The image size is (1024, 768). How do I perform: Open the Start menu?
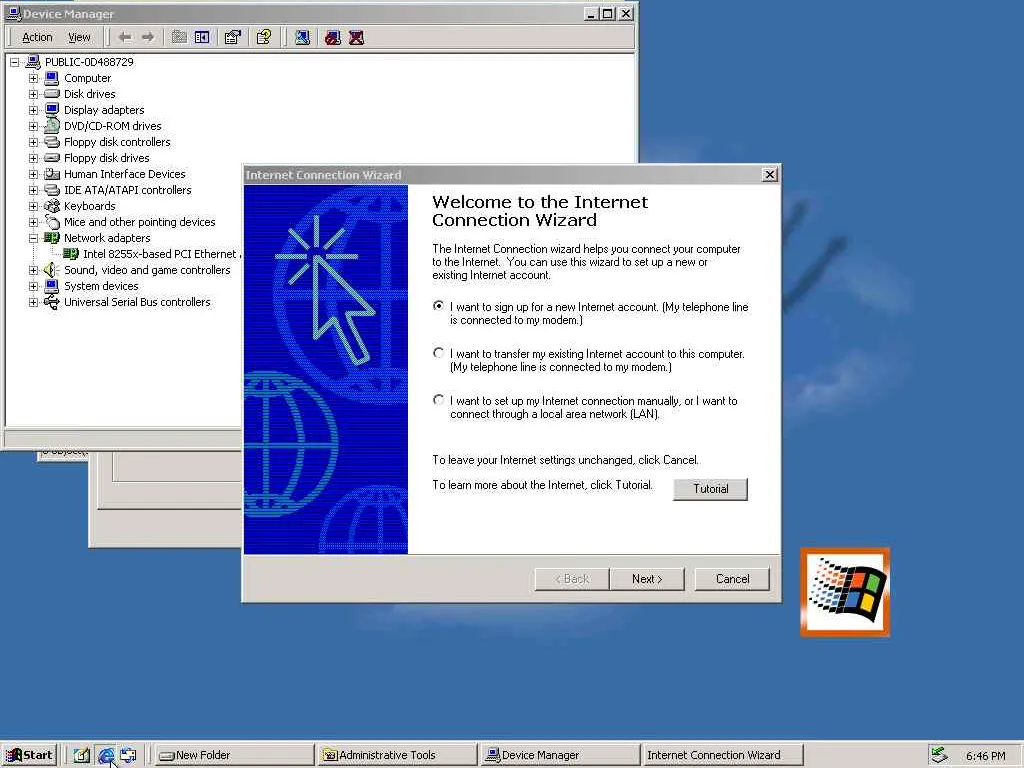[x=29, y=755]
